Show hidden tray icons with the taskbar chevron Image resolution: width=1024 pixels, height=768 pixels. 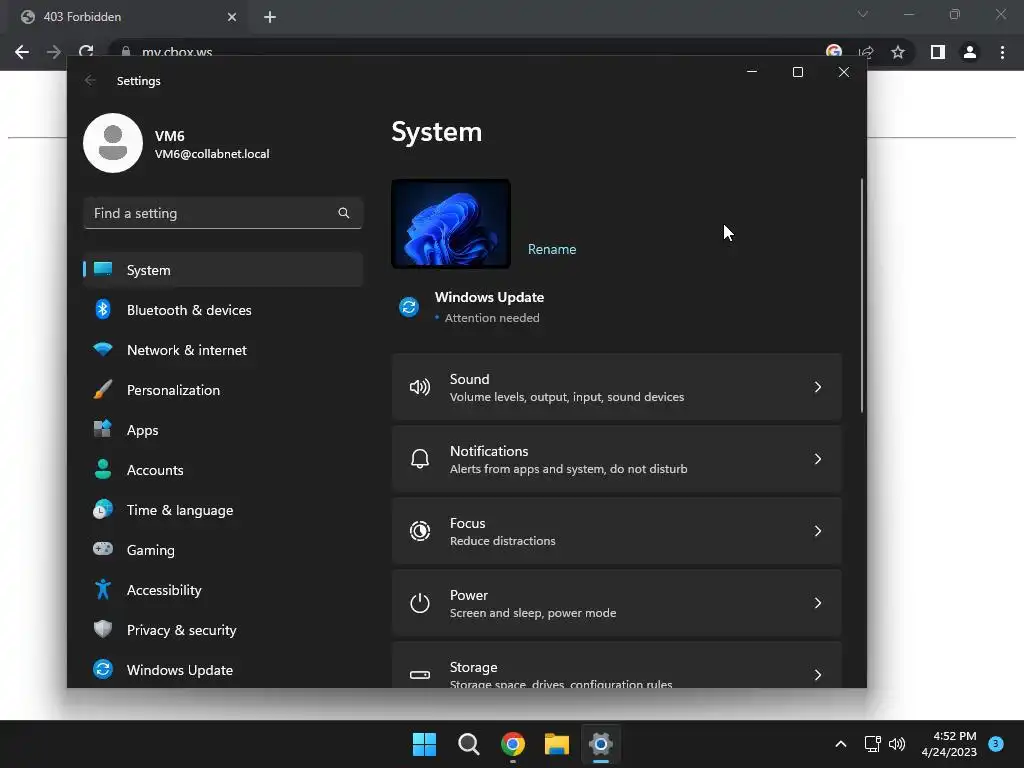[x=841, y=744]
